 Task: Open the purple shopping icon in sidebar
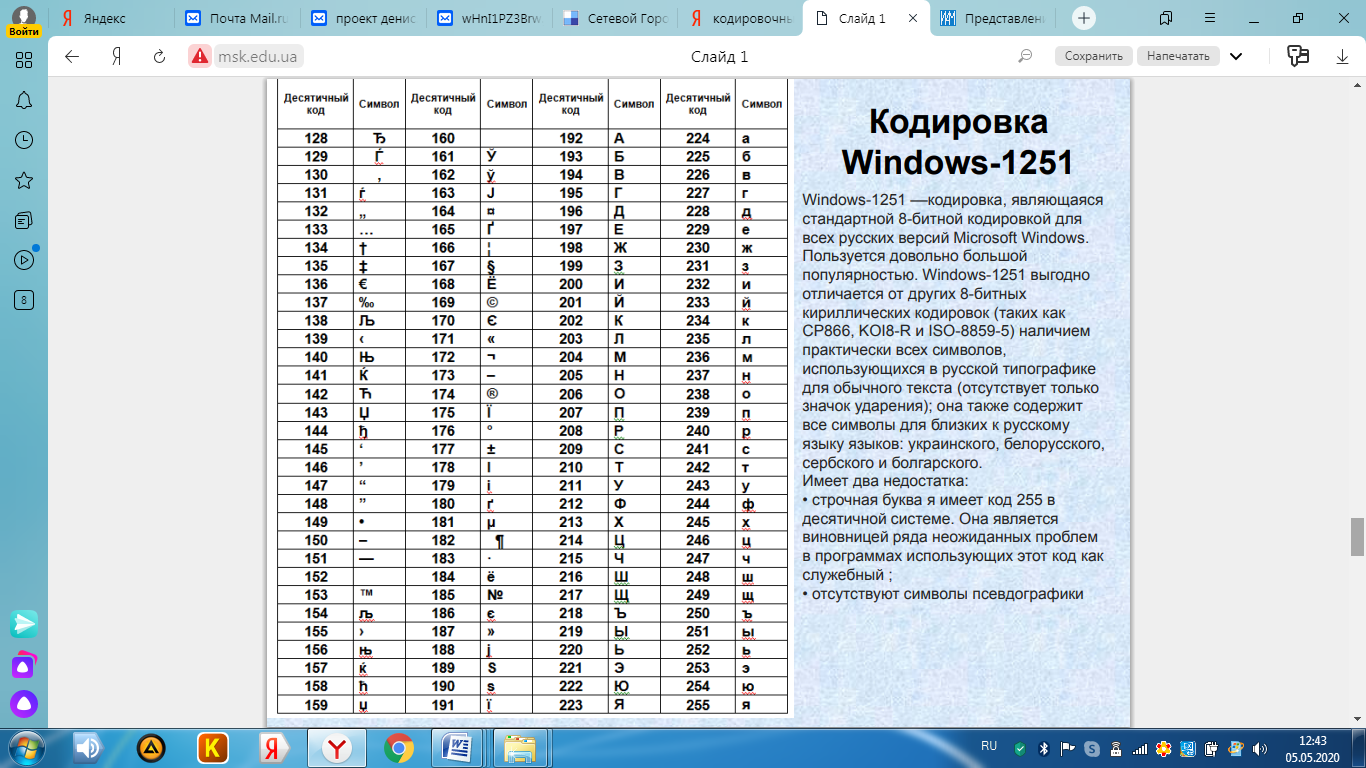point(25,664)
